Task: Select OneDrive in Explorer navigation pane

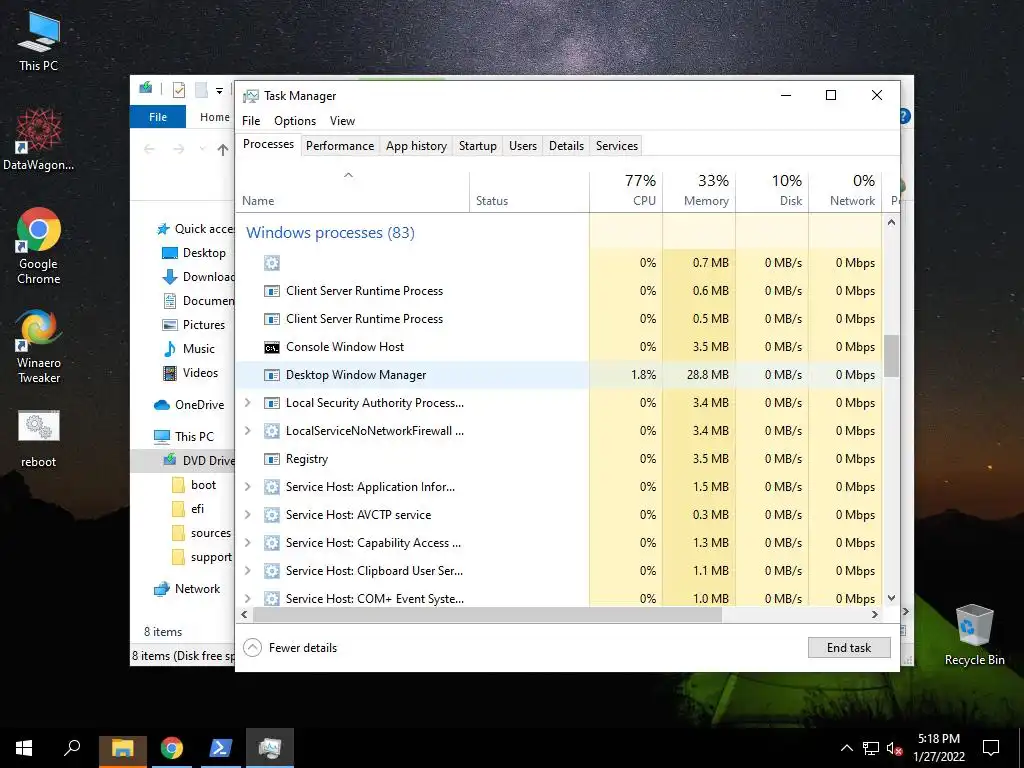Action: pos(189,405)
